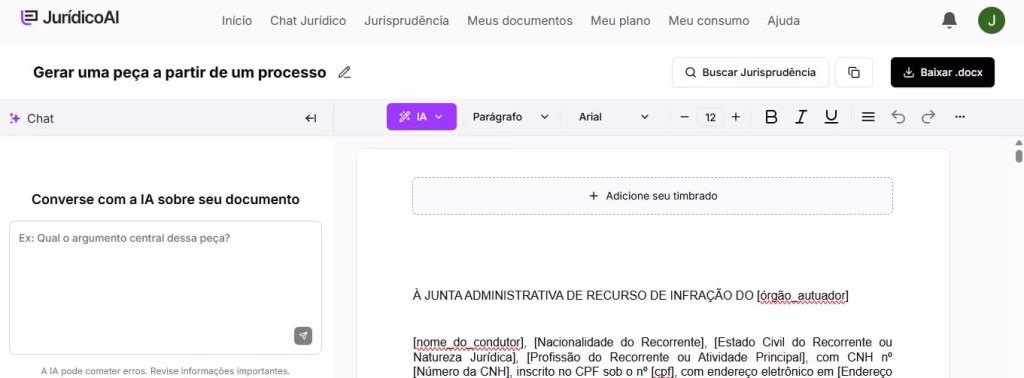The width and height of the screenshot is (1024, 378).
Task: Open Ajuda
Action: [x=784, y=21]
